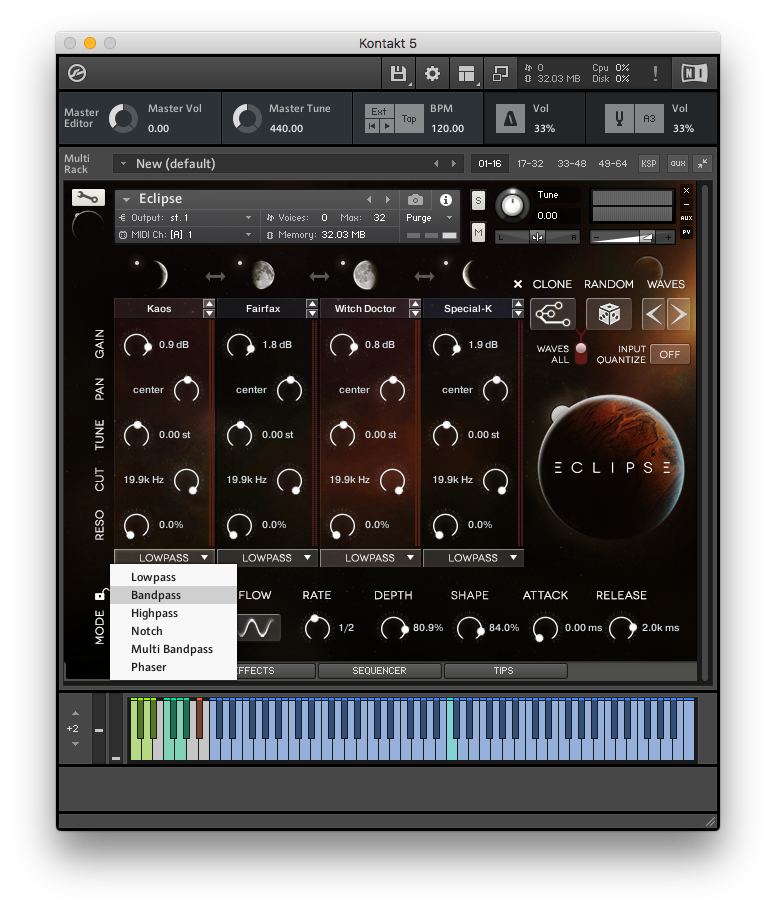Image resolution: width=776 pixels, height=911 pixels.
Task: Click the Native Instruments NI logo
Action: pos(694,73)
